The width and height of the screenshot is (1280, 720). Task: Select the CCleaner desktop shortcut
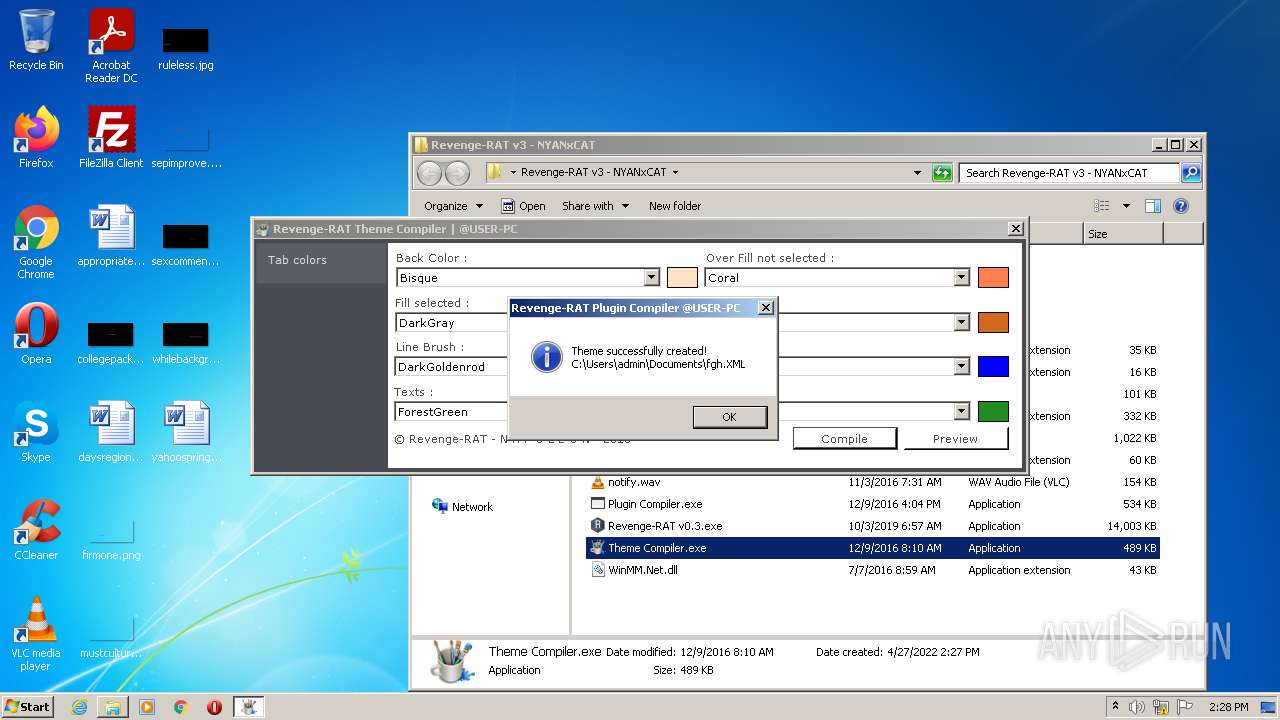pos(36,530)
